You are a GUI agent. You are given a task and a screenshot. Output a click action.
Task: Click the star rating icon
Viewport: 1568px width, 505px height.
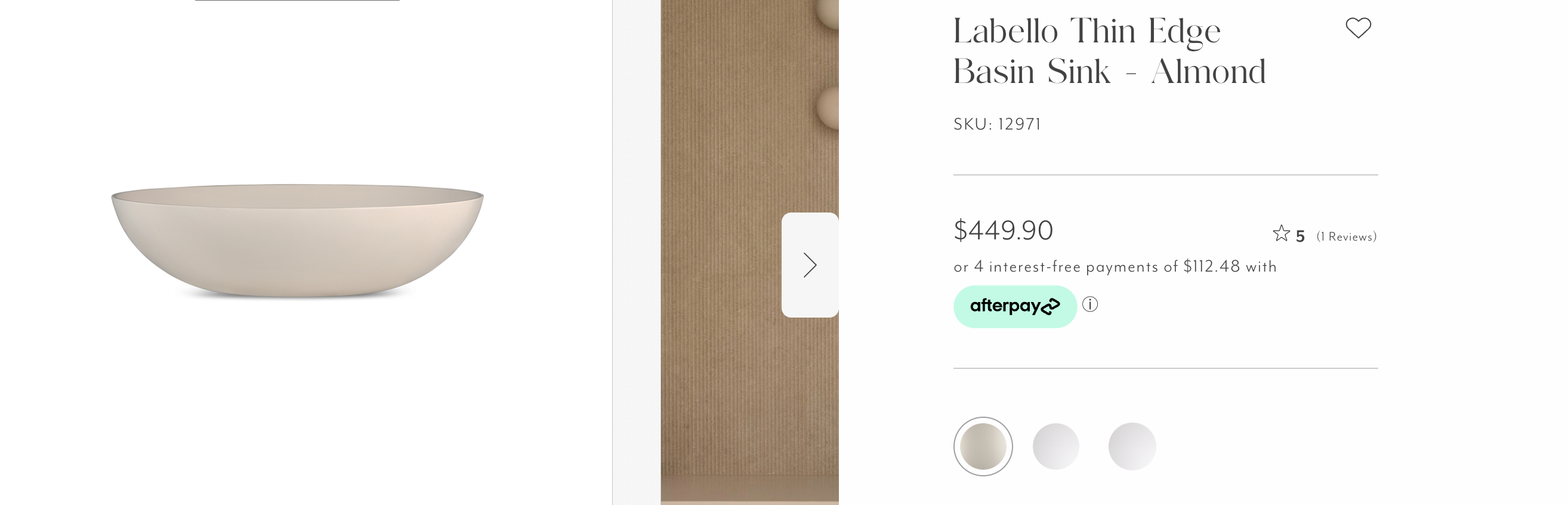pyautogui.click(x=1280, y=234)
